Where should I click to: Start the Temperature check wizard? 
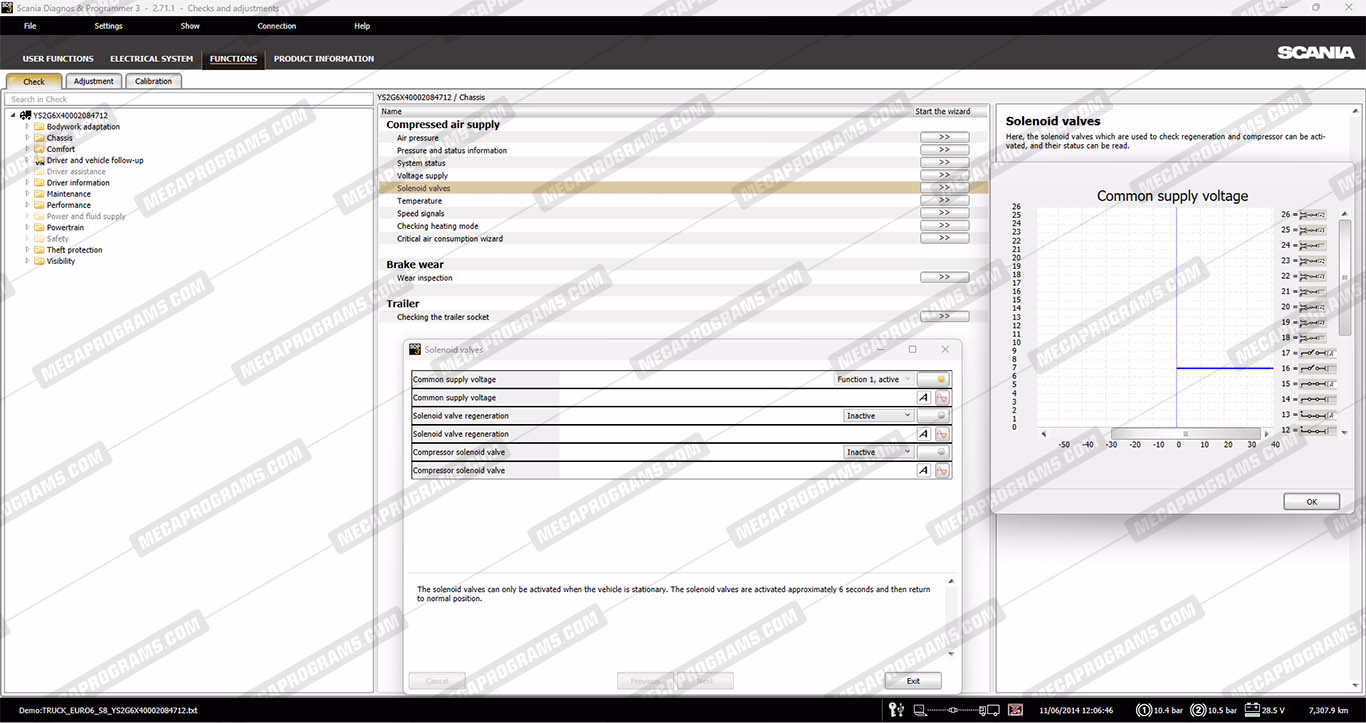944,200
